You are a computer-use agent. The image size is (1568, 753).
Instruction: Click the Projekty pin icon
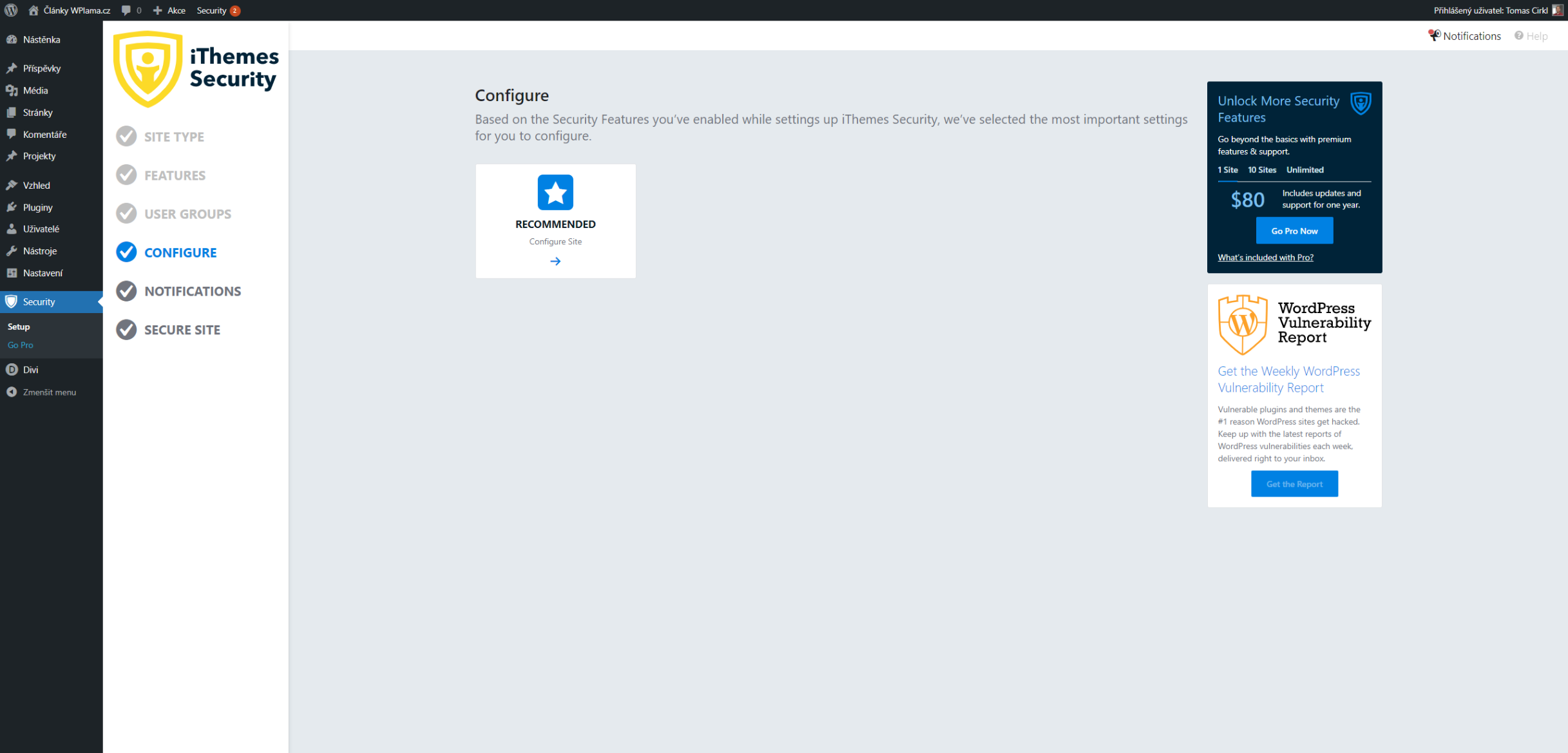coord(12,156)
